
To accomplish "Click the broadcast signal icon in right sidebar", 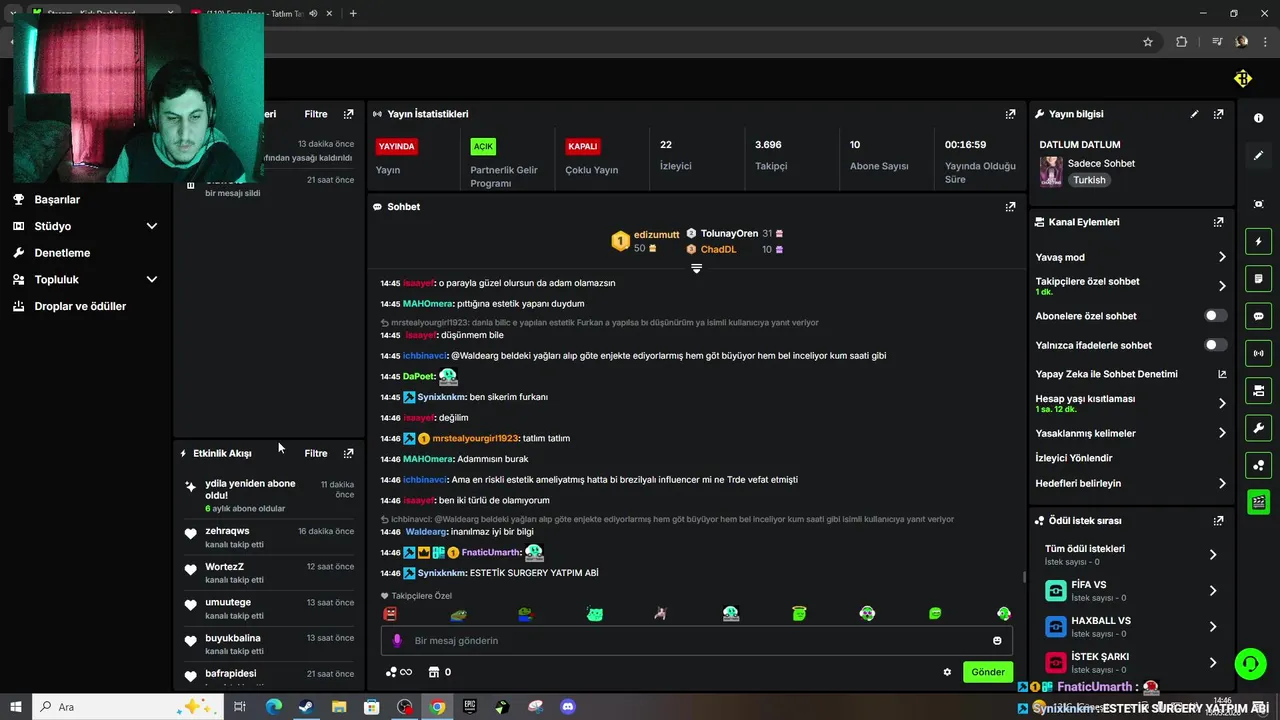I will click(x=1258, y=353).
